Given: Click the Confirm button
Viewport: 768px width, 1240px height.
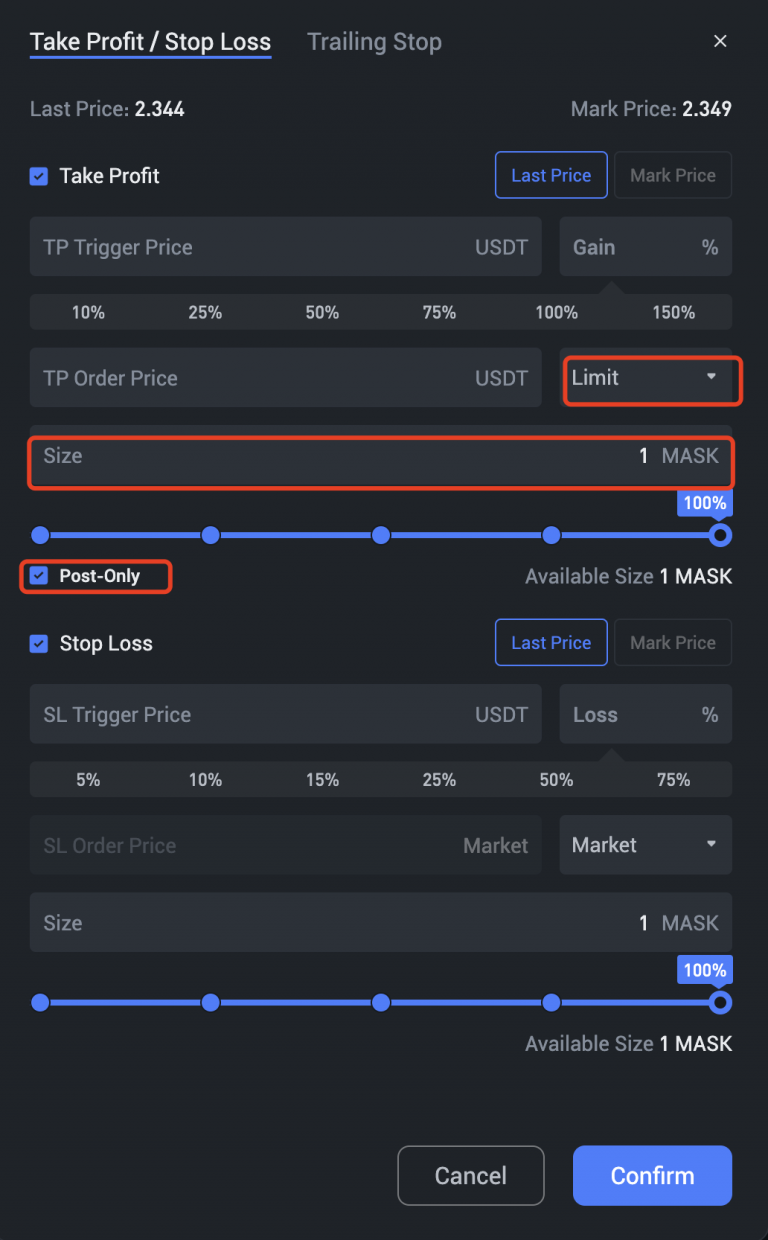Looking at the screenshot, I should (652, 1175).
